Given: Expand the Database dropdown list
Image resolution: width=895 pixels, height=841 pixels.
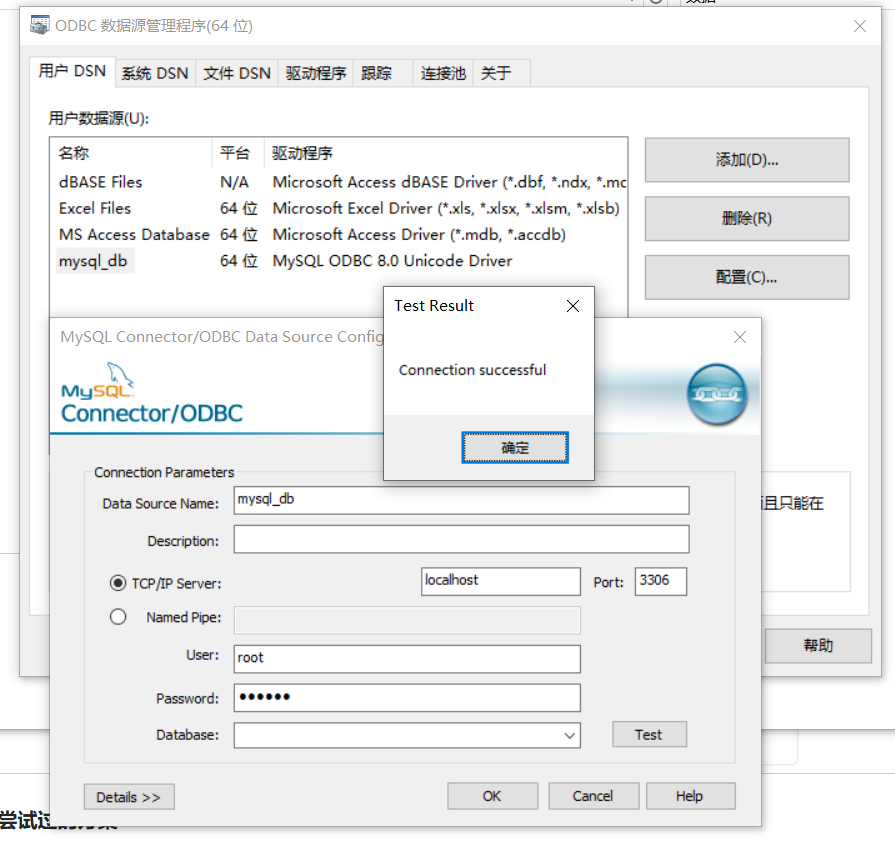Looking at the screenshot, I should click(x=569, y=736).
